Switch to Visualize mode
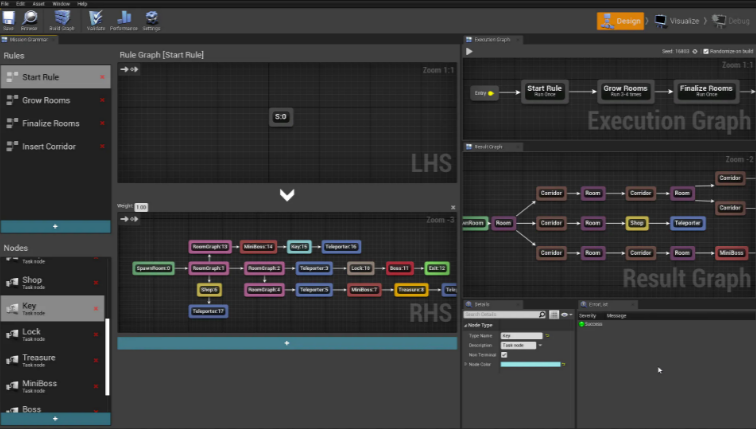 point(677,21)
